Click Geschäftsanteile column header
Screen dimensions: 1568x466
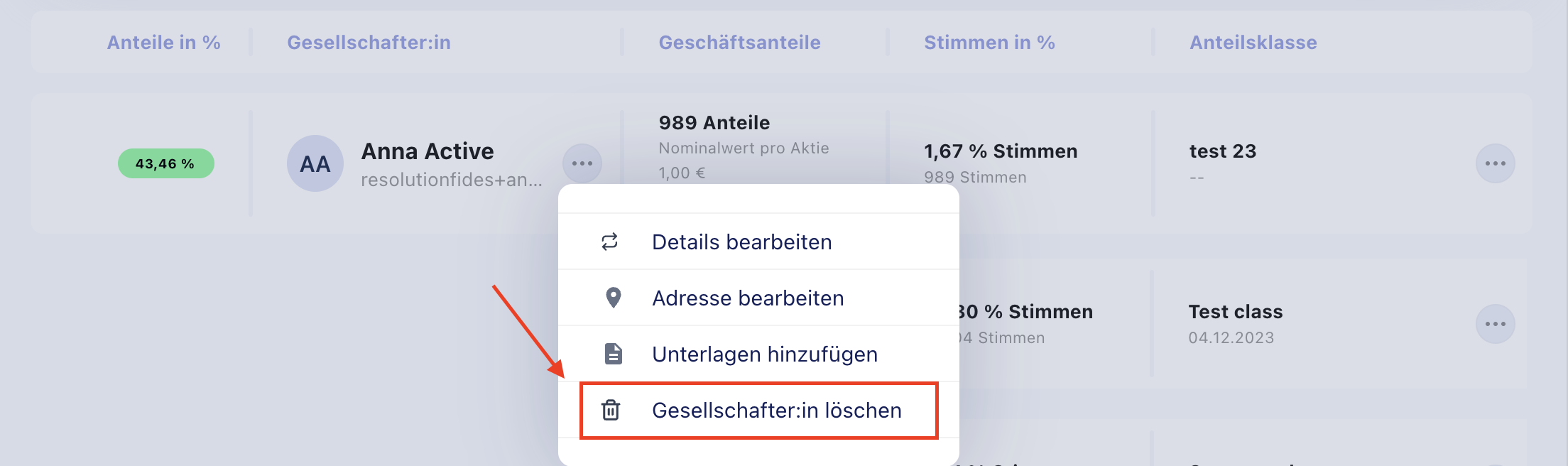pos(739,43)
